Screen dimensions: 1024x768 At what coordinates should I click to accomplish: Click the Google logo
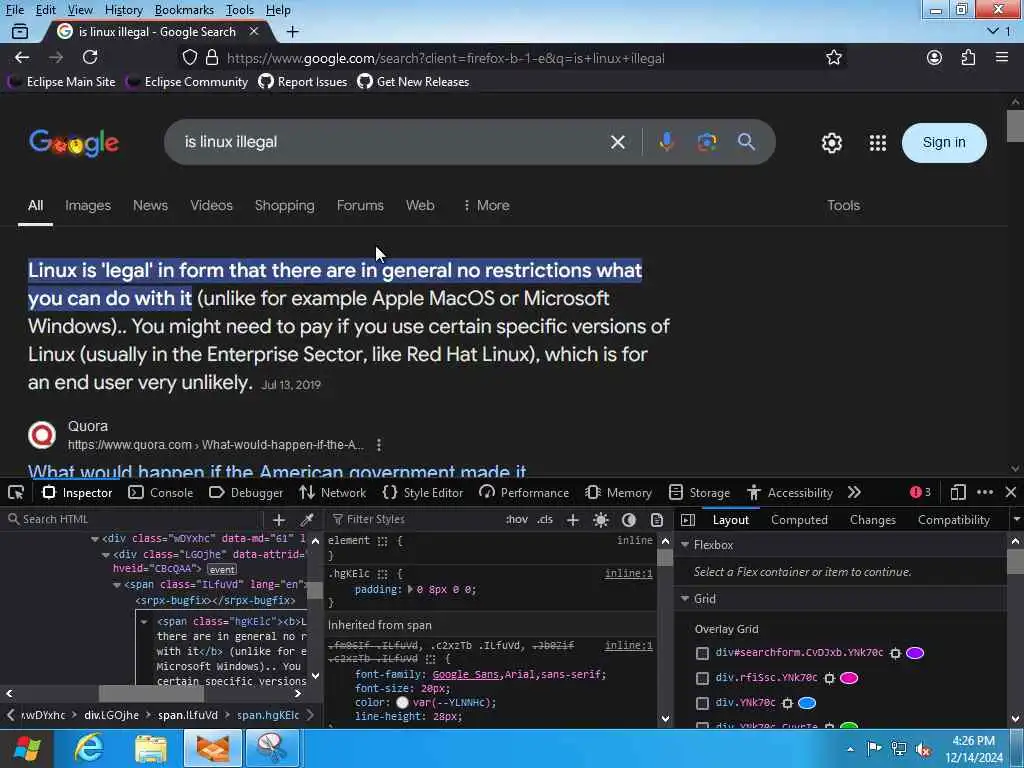coord(74,143)
